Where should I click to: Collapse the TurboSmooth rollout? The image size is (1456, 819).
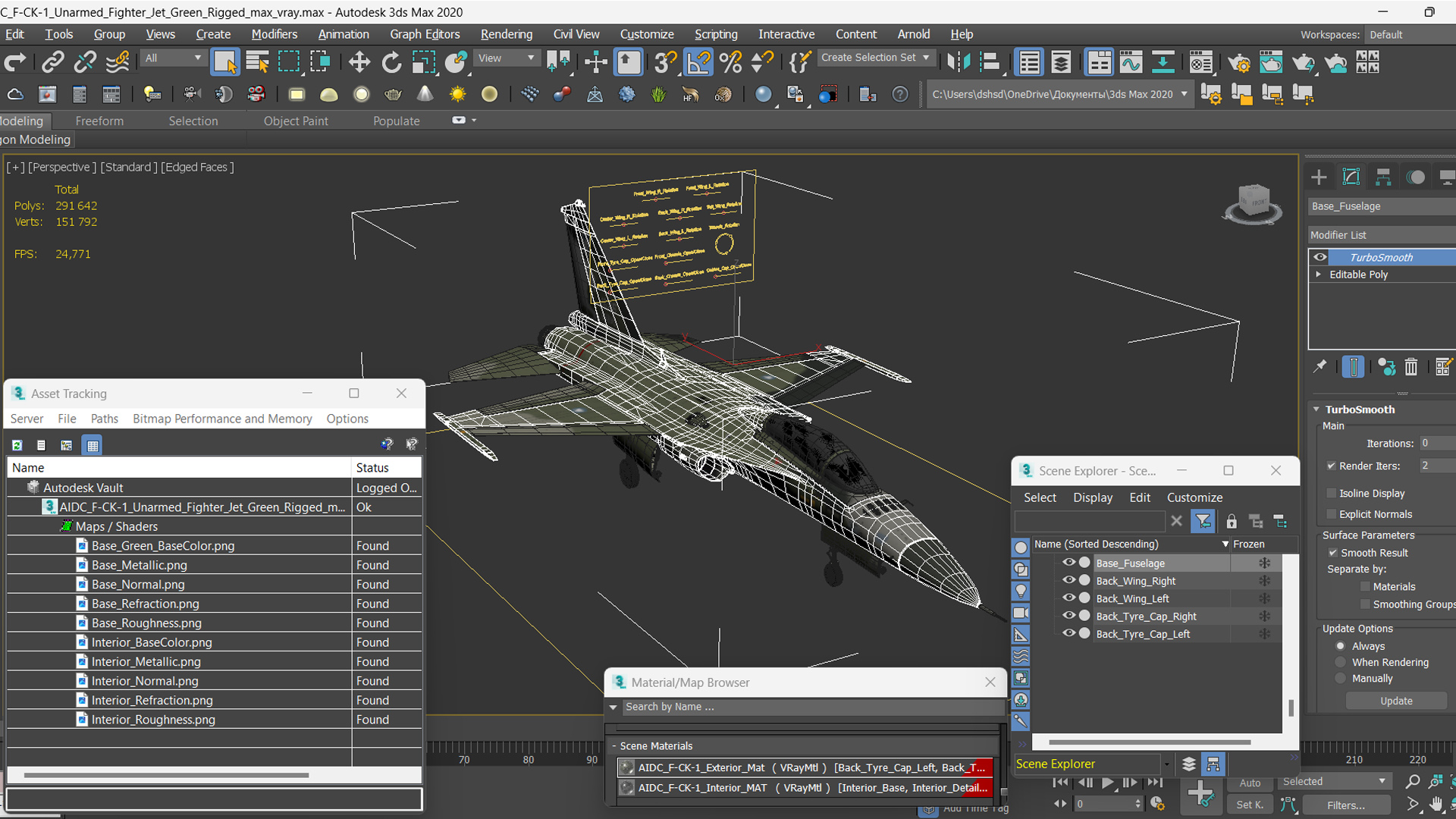[x=1317, y=409]
